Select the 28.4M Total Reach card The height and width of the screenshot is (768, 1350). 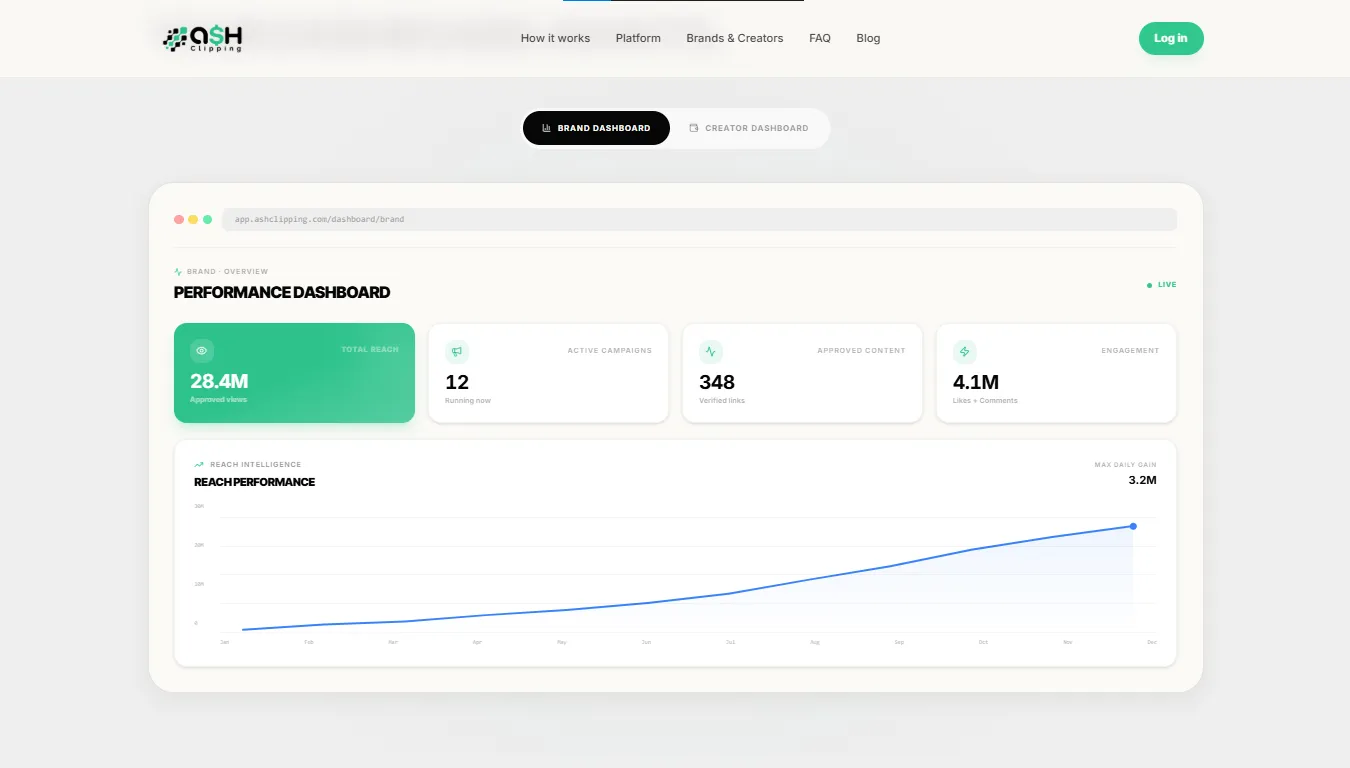coord(294,373)
